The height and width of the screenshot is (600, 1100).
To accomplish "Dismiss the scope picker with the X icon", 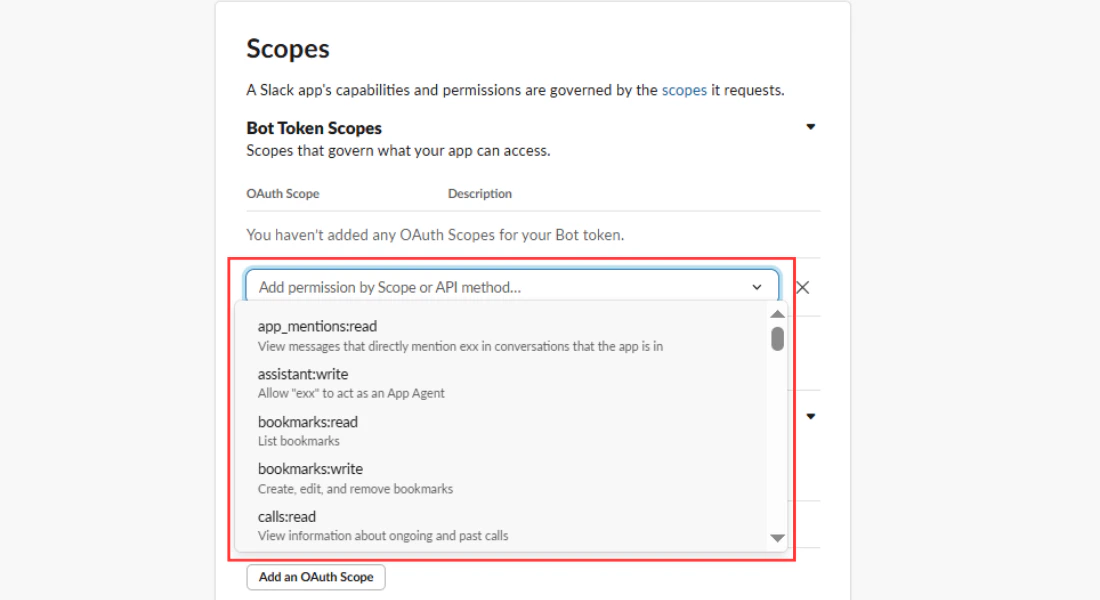I will 802,287.
